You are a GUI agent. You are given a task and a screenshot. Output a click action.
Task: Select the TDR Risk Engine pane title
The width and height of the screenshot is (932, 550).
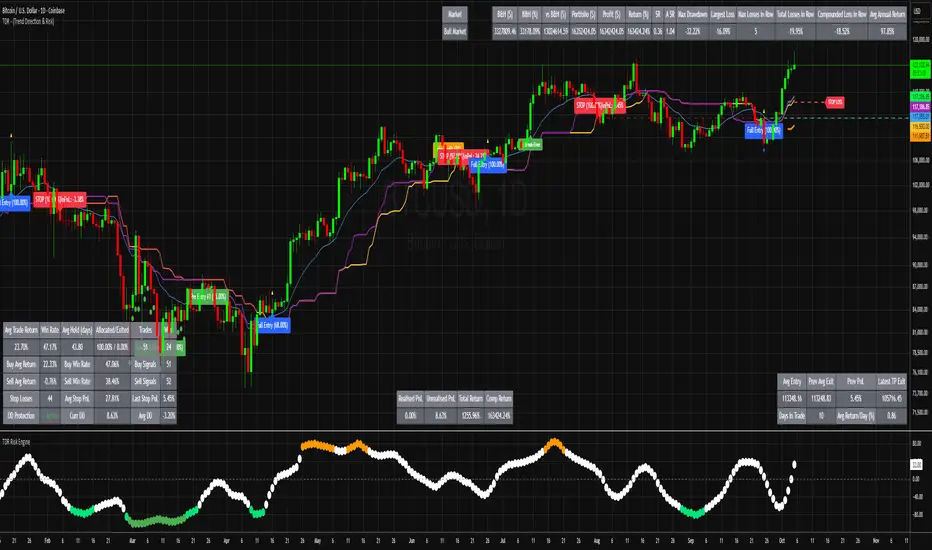click(16, 442)
